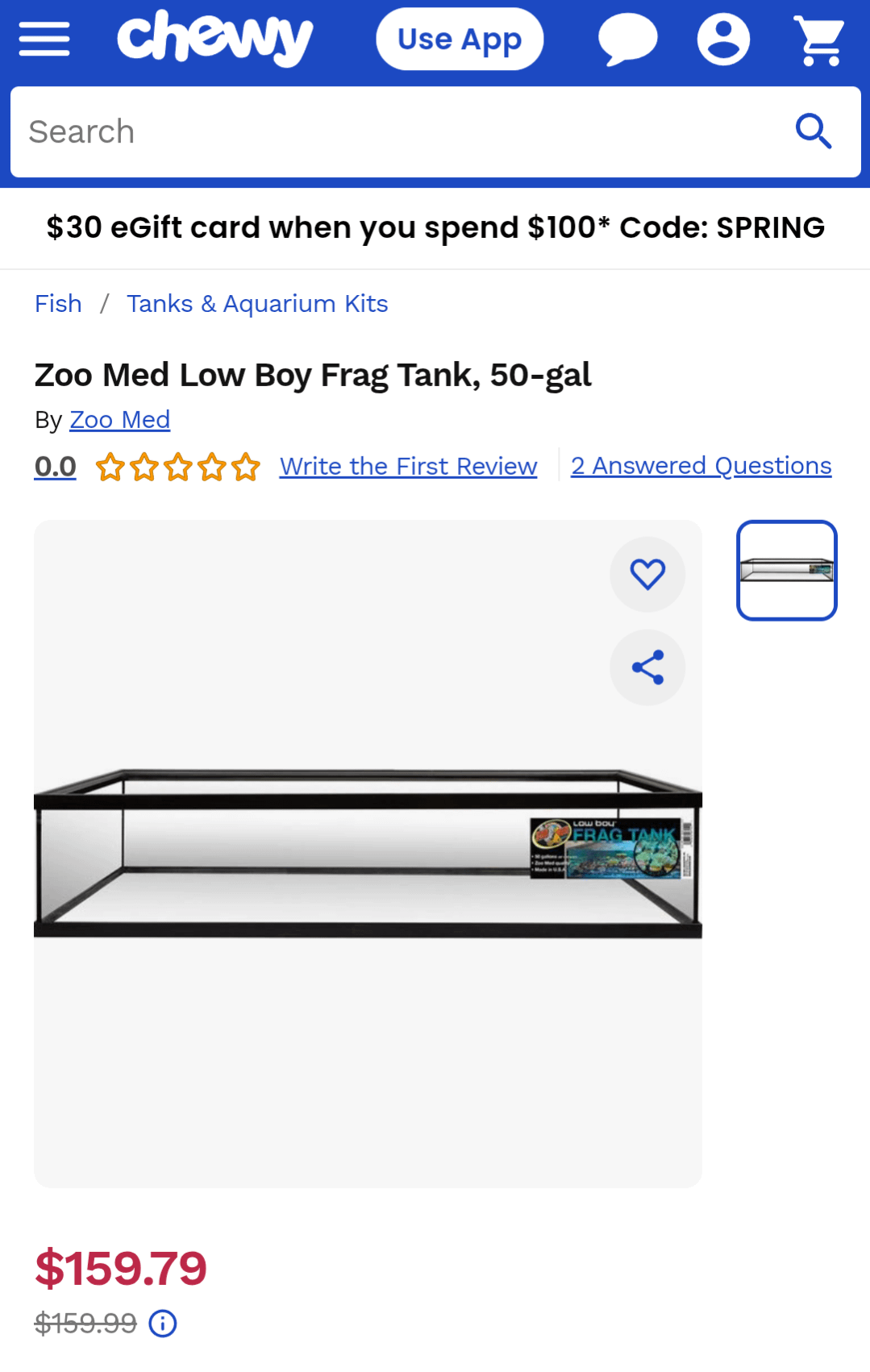The width and height of the screenshot is (870, 1372).
Task: Click Write the First Review
Action: click(x=408, y=466)
